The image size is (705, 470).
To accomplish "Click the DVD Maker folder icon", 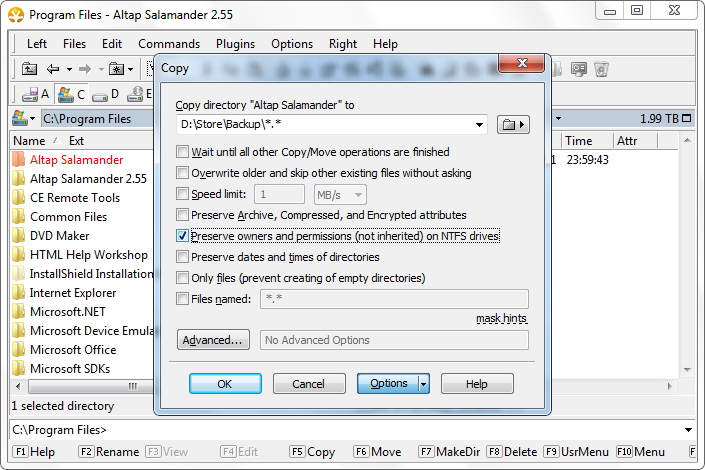I will coord(18,235).
